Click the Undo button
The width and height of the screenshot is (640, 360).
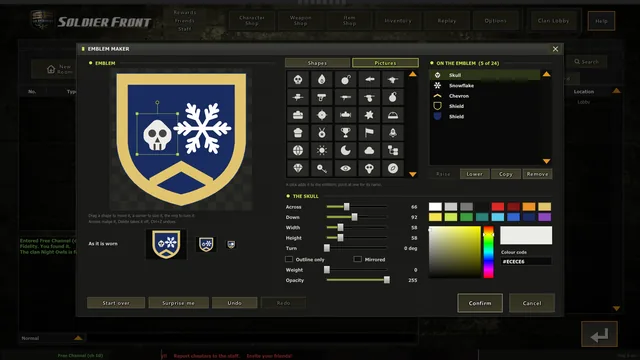pyautogui.click(x=234, y=303)
